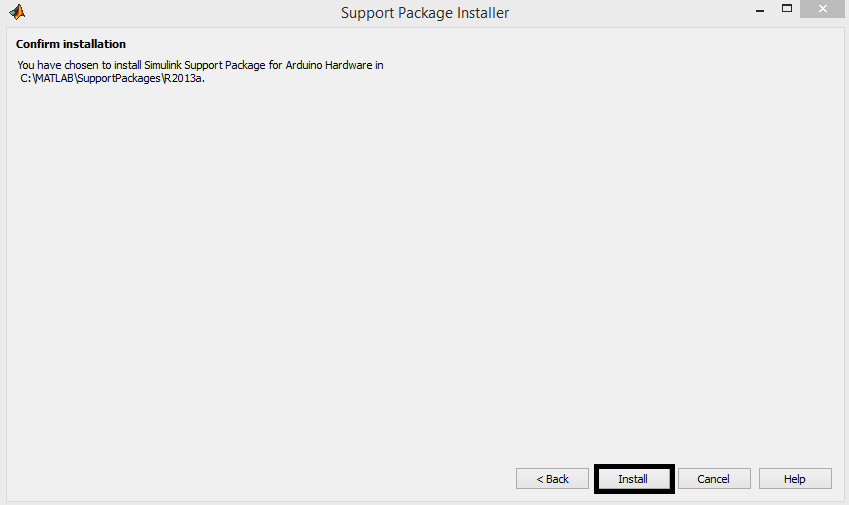The height and width of the screenshot is (505, 849).
Task: Maximize the Support Package Installer window
Action: pyautogui.click(x=787, y=9)
